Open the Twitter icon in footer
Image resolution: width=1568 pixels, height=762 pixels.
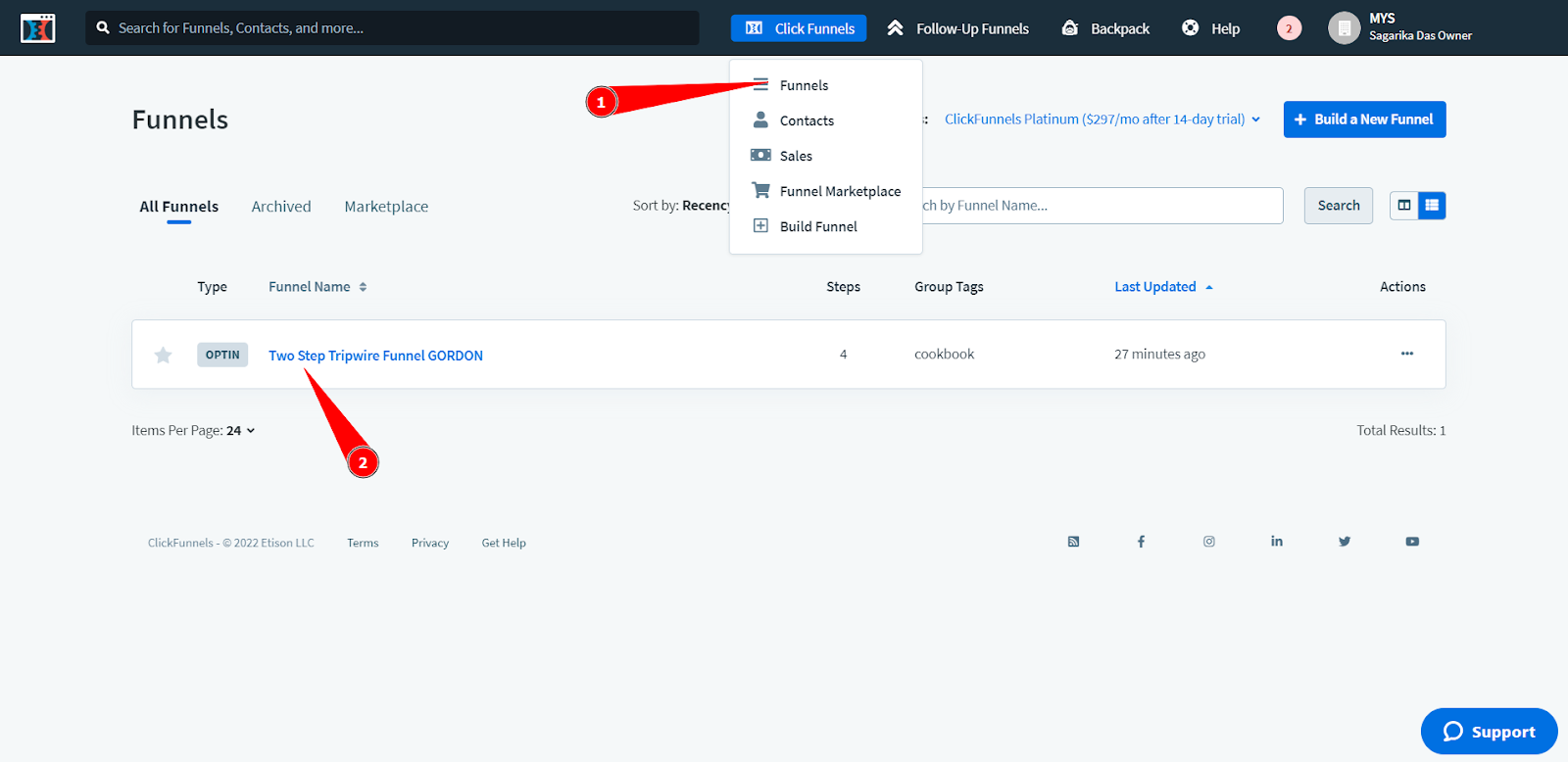coord(1345,542)
